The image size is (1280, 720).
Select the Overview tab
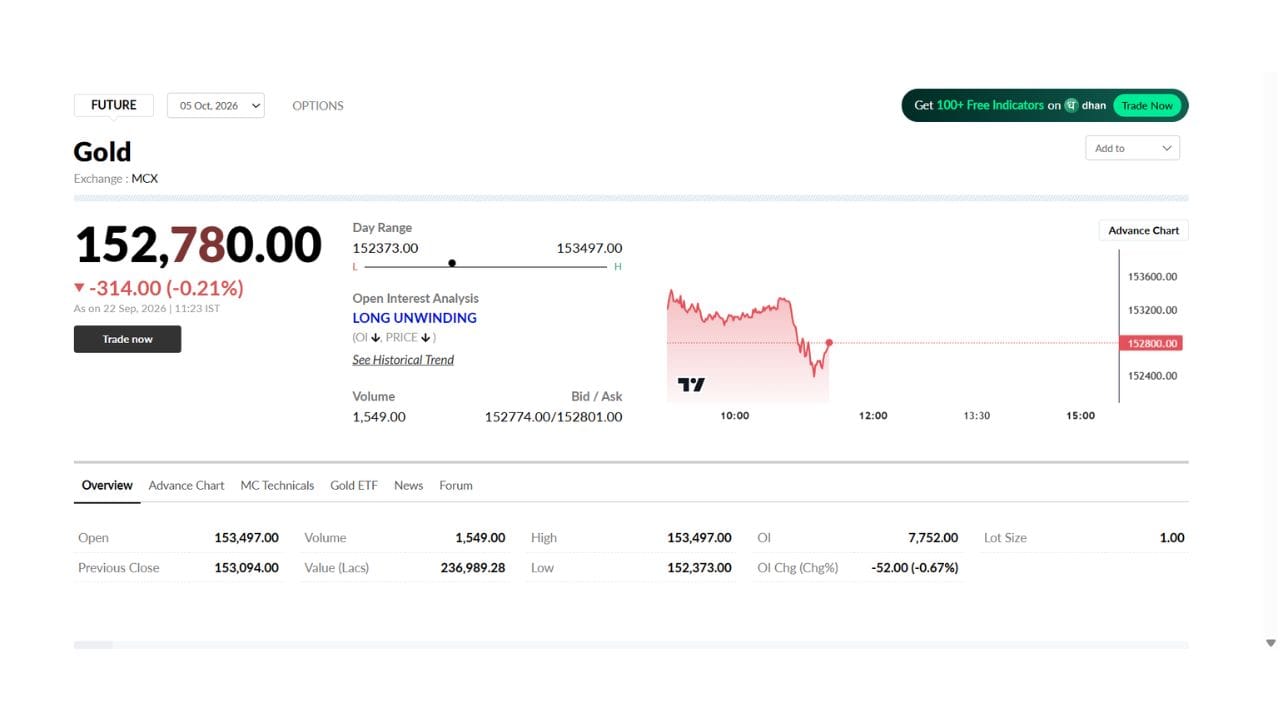(x=107, y=485)
